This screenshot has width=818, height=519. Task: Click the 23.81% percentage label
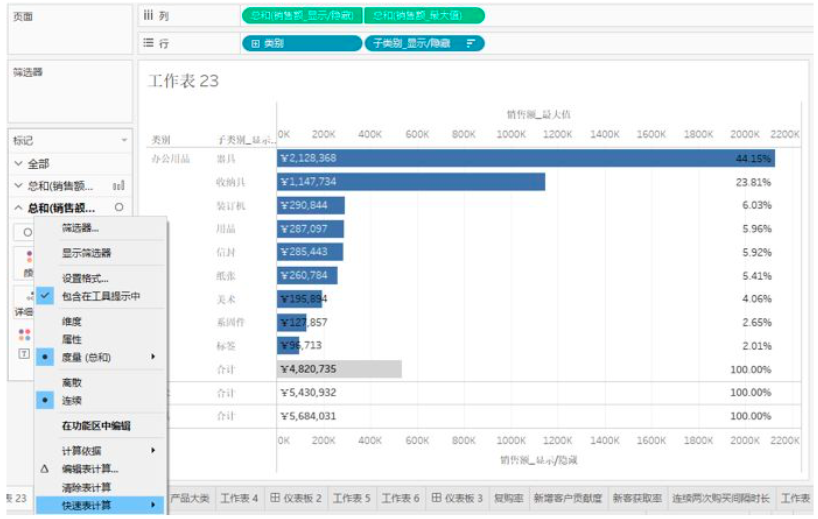pyautogui.click(x=753, y=182)
